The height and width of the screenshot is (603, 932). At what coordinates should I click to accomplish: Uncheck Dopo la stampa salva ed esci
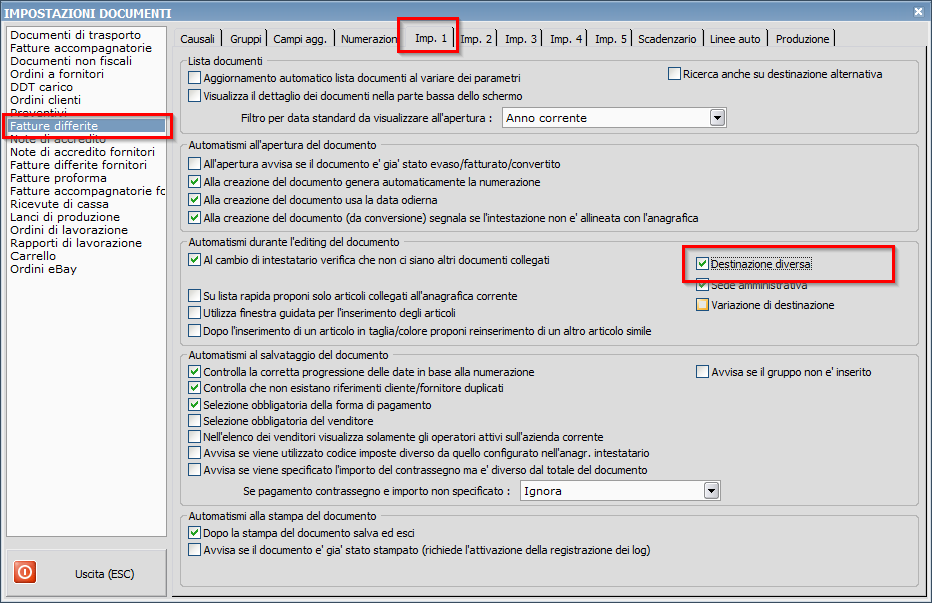click(194, 532)
